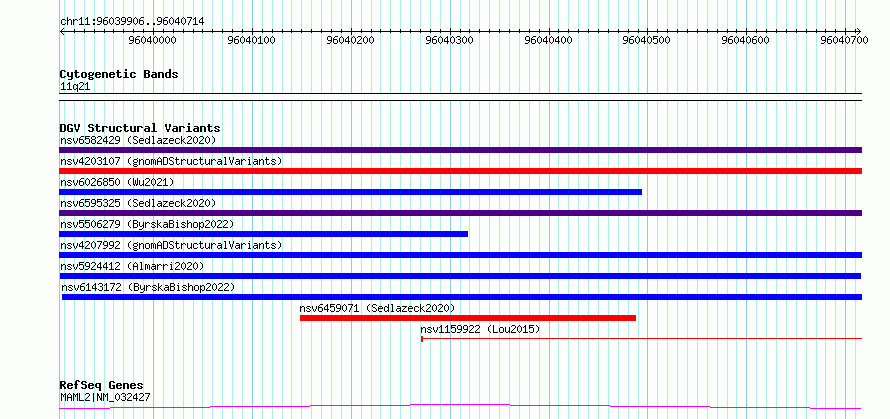
Task: Open the nsv6459071 (Sedlazeck2020) label
Action: coord(377,308)
